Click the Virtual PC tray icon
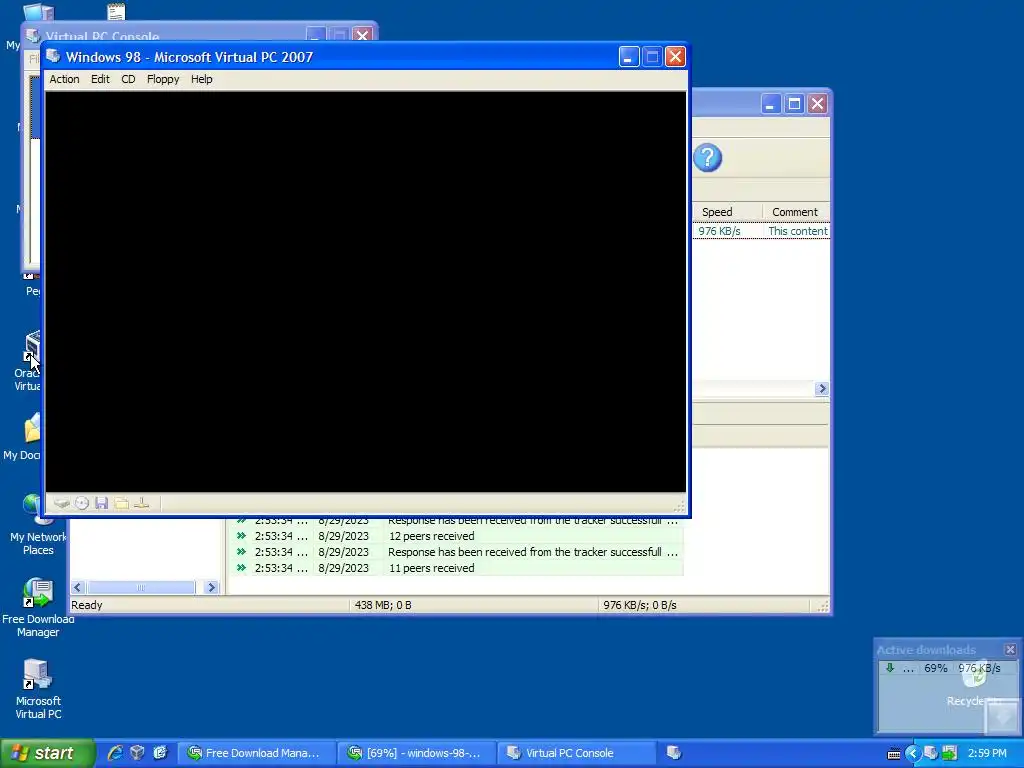Image resolution: width=1024 pixels, height=768 pixels. [931, 753]
